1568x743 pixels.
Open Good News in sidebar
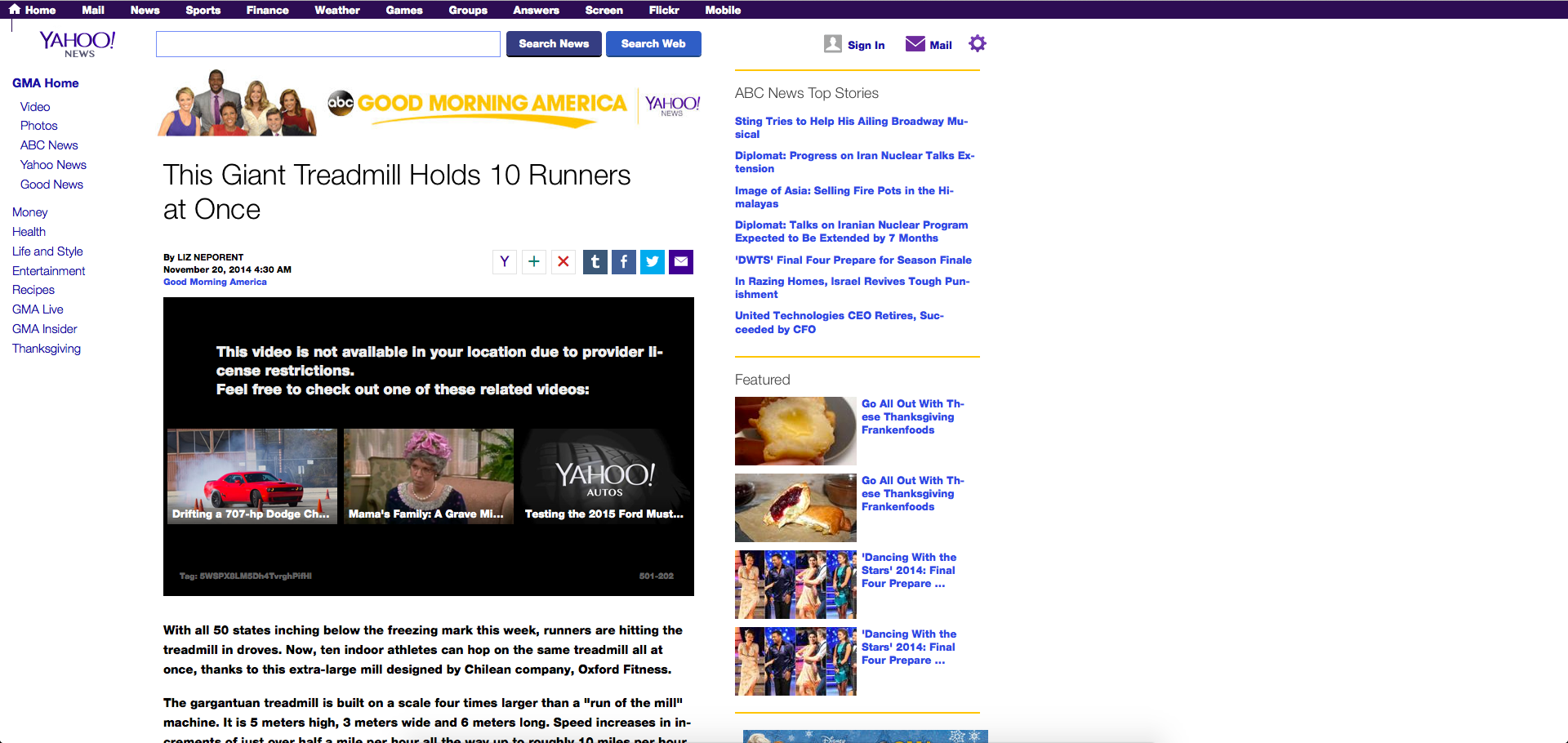coord(51,185)
